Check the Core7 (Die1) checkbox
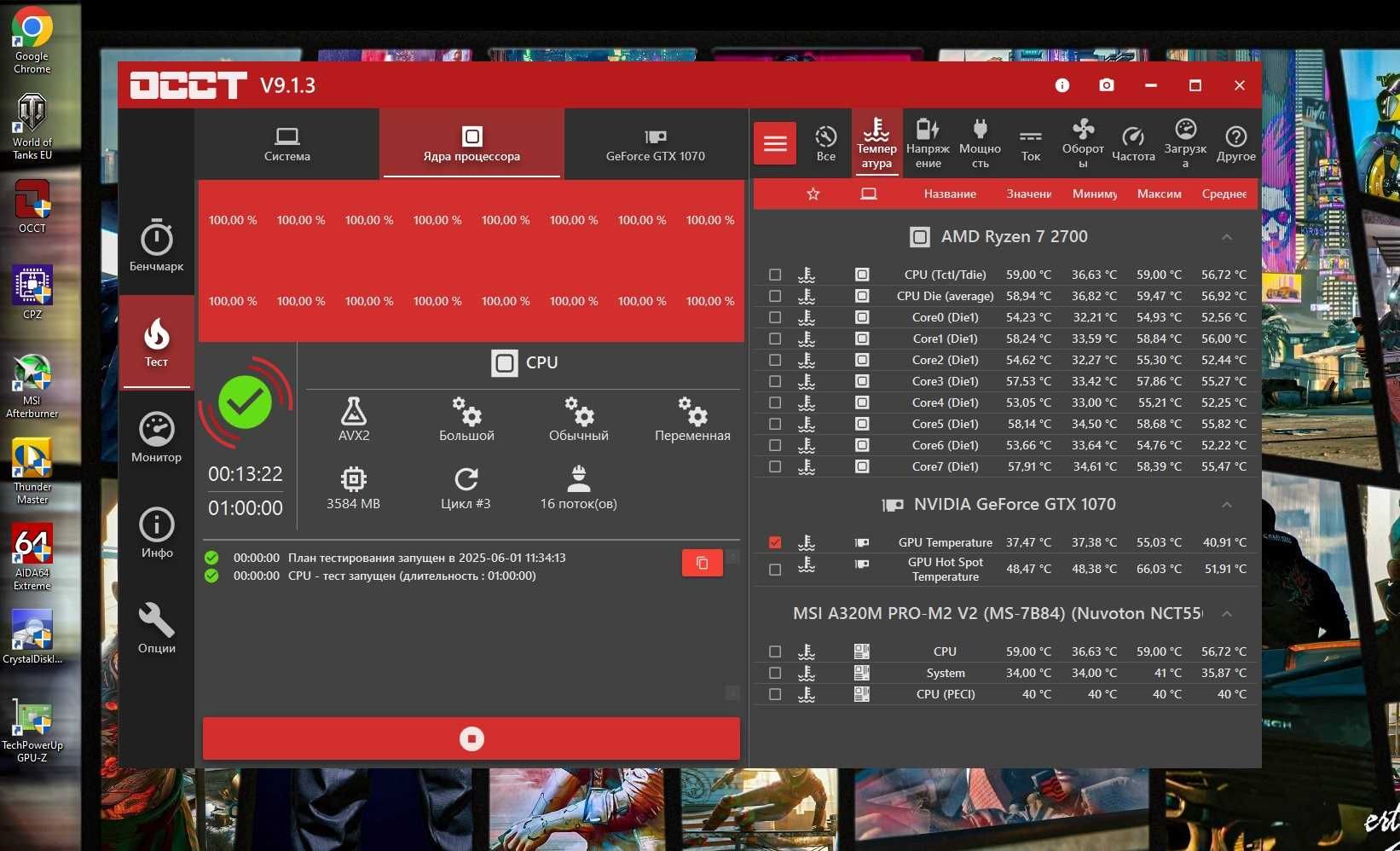1400x851 pixels. 775,466
